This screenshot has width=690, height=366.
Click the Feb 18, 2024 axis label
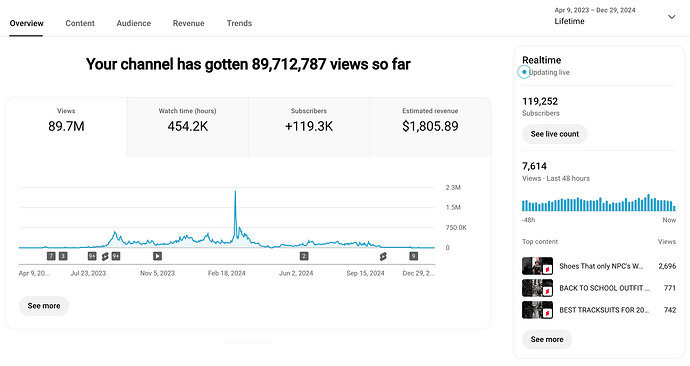(x=227, y=273)
